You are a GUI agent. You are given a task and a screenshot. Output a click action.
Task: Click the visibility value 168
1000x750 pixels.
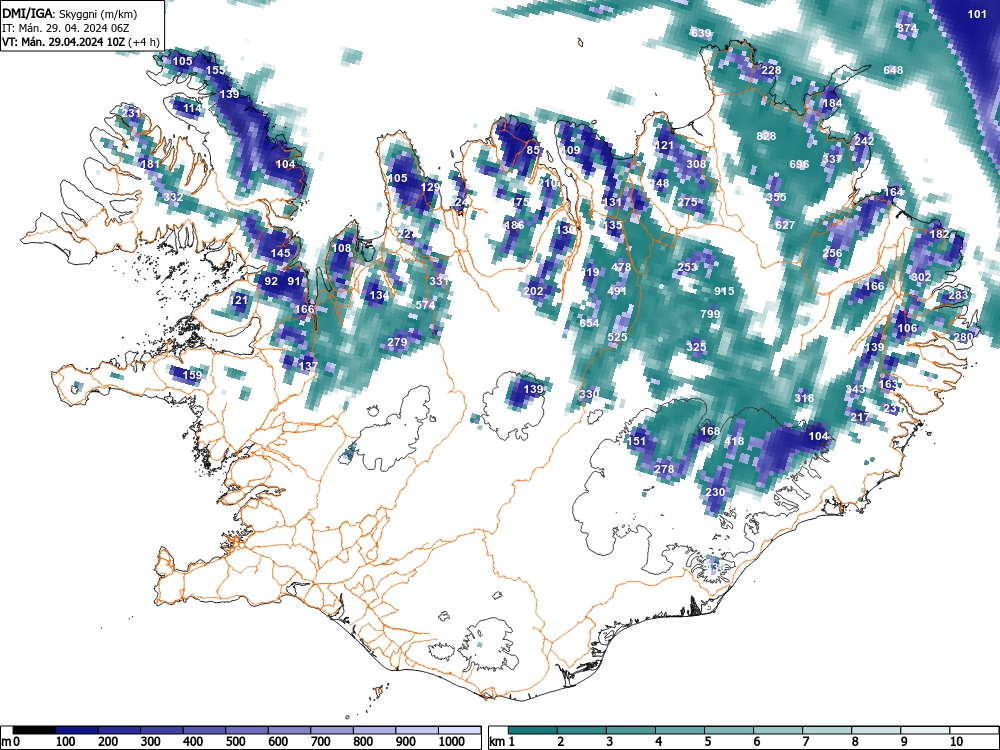[x=710, y=431]
